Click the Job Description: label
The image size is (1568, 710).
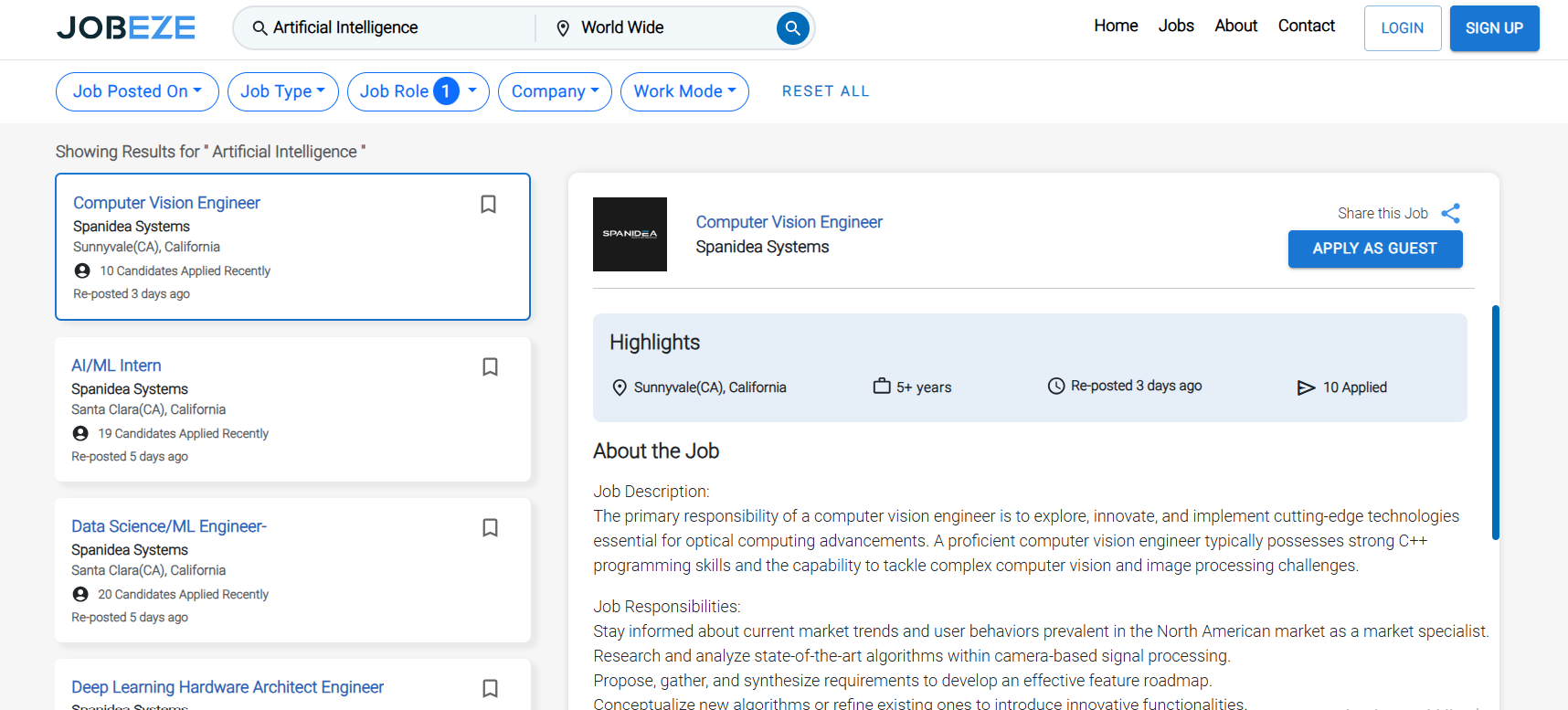(x=652, y=492)
